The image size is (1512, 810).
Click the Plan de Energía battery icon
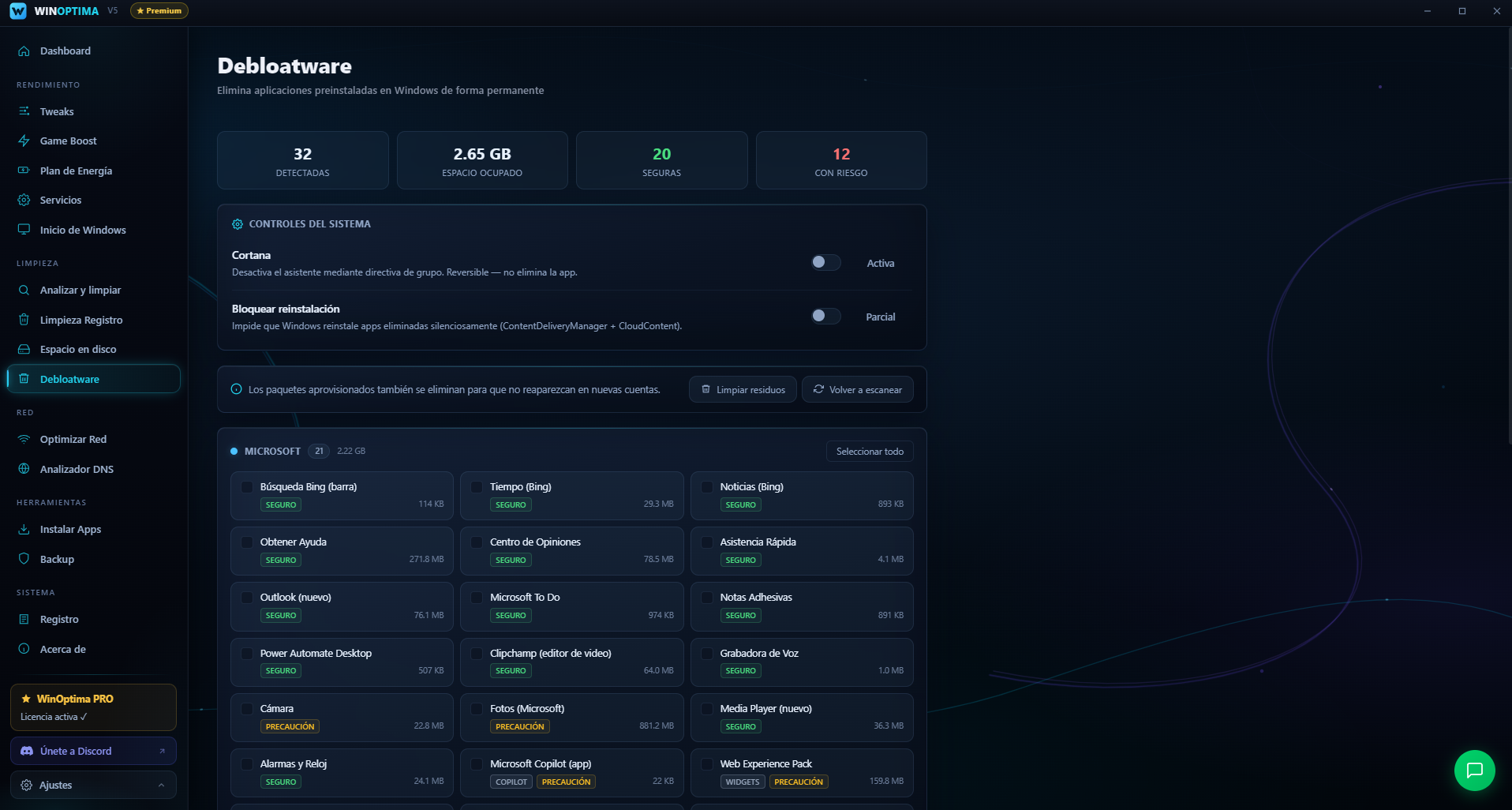24,171
